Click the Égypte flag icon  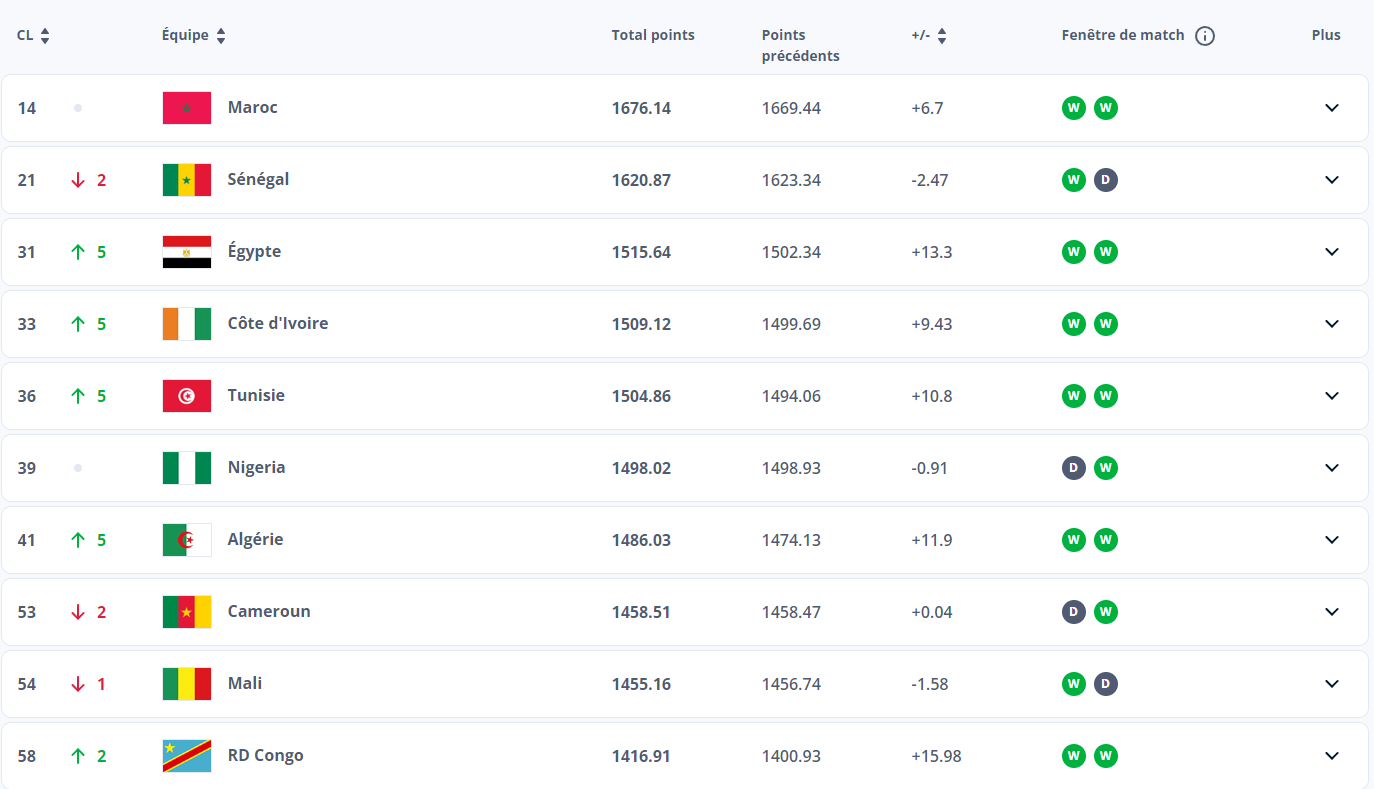[x=186, y=252]
